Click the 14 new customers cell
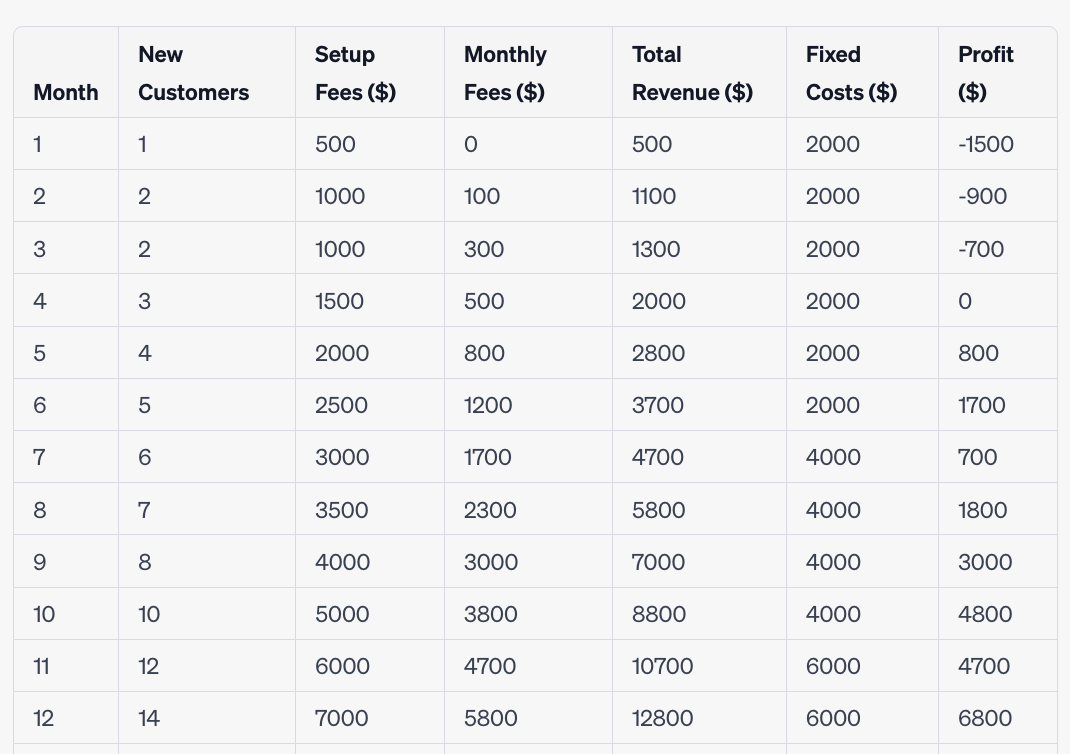The height and width of the screenshot is (754, 1070). pyautogui.click(x=149, y=718)
